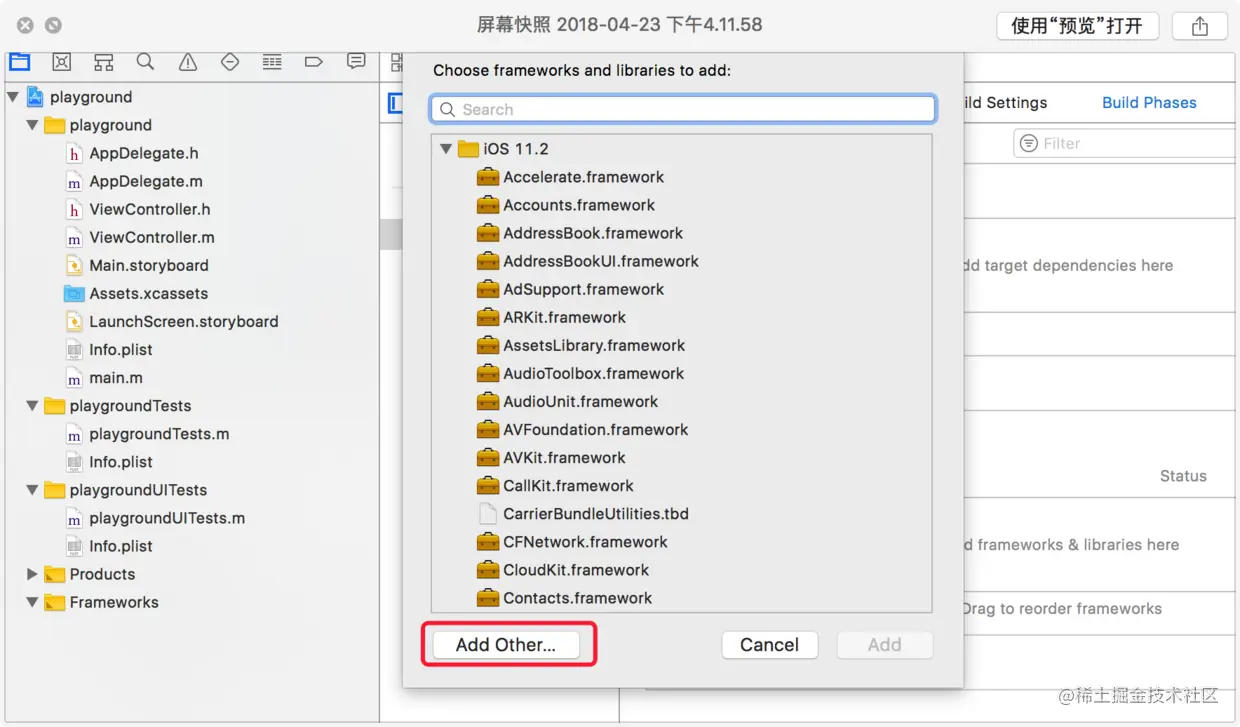Select playgroundTests.m file
The height and width of the screenshot is (727, 1240).
point(159,434)
